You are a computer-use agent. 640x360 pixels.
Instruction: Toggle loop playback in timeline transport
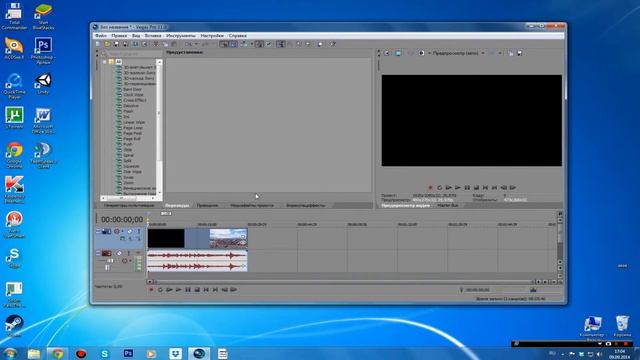tap(160, 290)
